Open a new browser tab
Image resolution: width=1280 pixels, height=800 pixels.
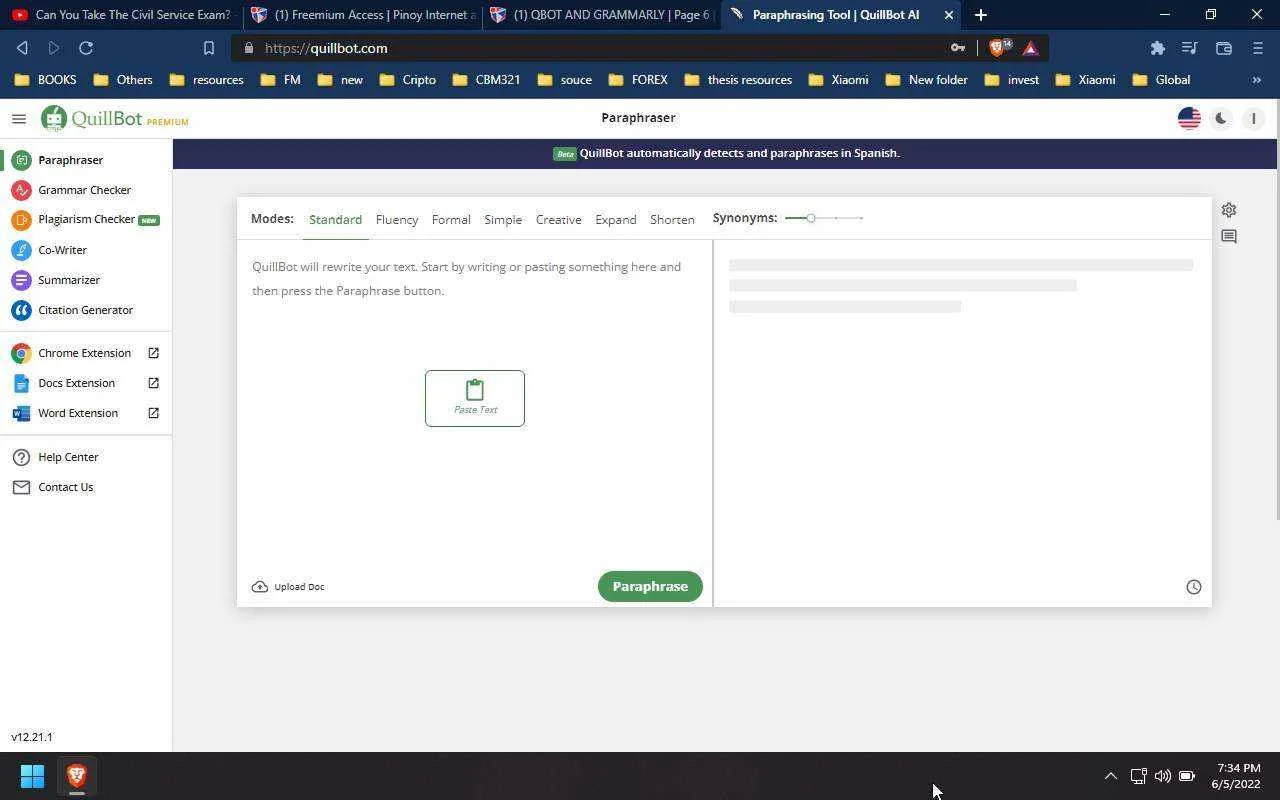coord(981,15)
